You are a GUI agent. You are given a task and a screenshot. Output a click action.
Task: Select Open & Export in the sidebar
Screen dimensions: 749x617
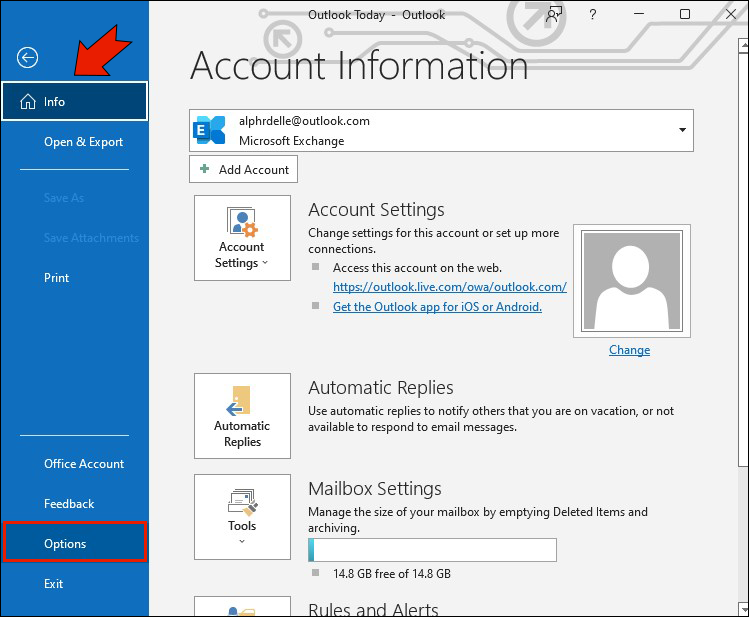pyautogui.click(x=83, y=142)
